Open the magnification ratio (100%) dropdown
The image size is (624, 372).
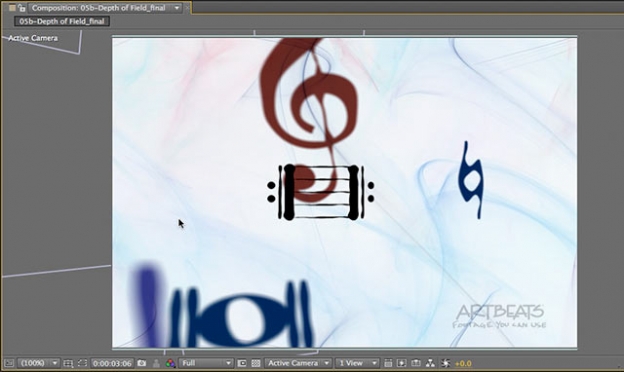click(x=39, y=363)
